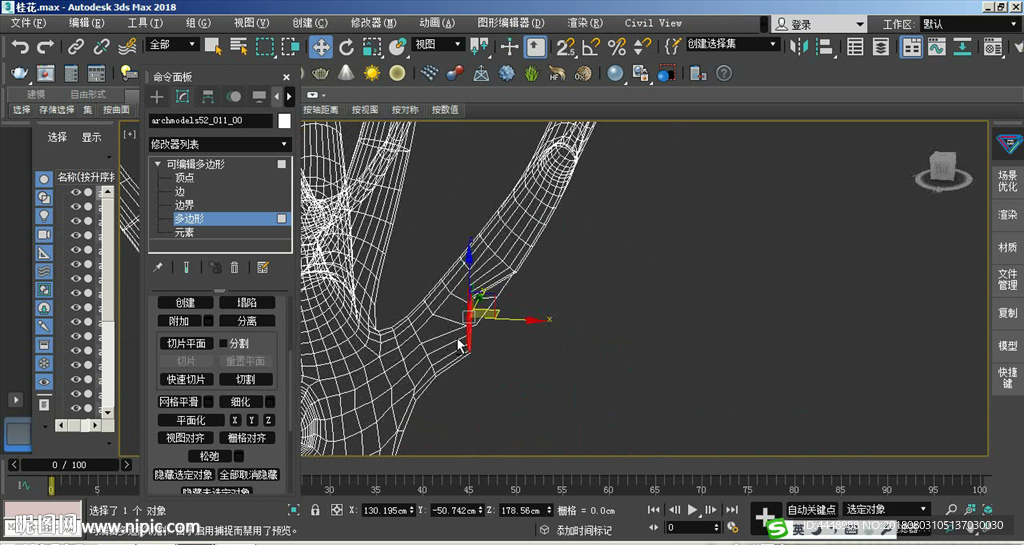Collapse the 可编辑多边形 tree arrow
Screen dimensions: 1024x545
click(157, 164)
